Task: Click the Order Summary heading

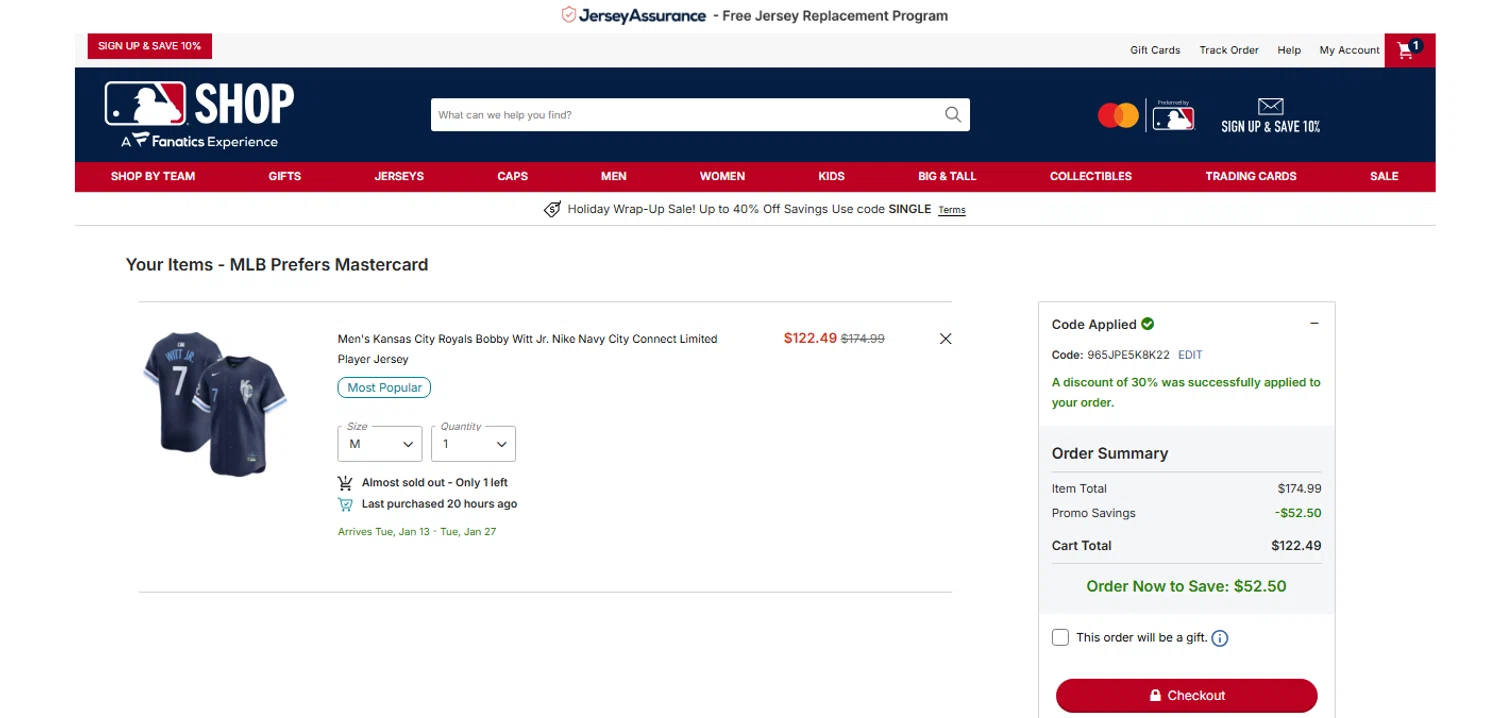Action: coord(1110,453)
